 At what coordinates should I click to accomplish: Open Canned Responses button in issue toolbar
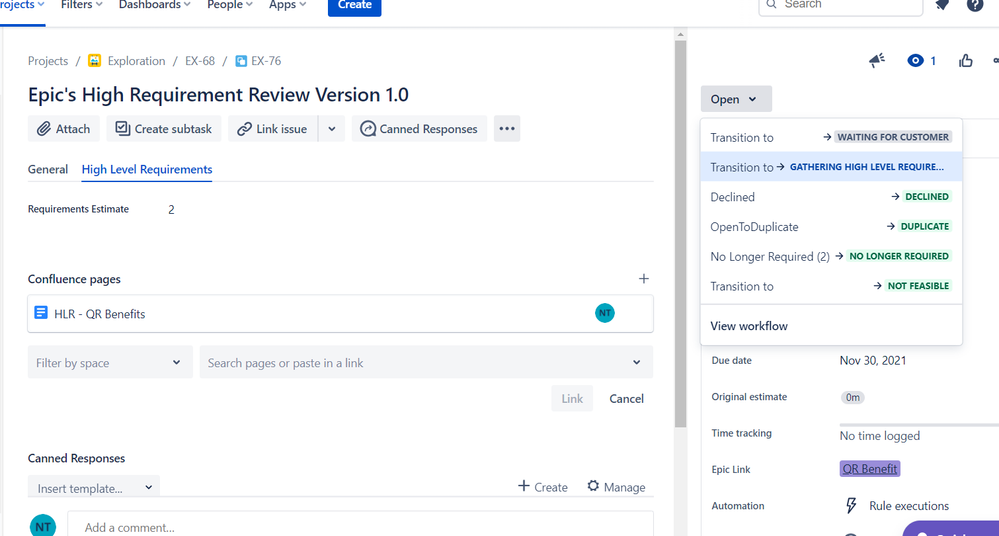(419, 129)
